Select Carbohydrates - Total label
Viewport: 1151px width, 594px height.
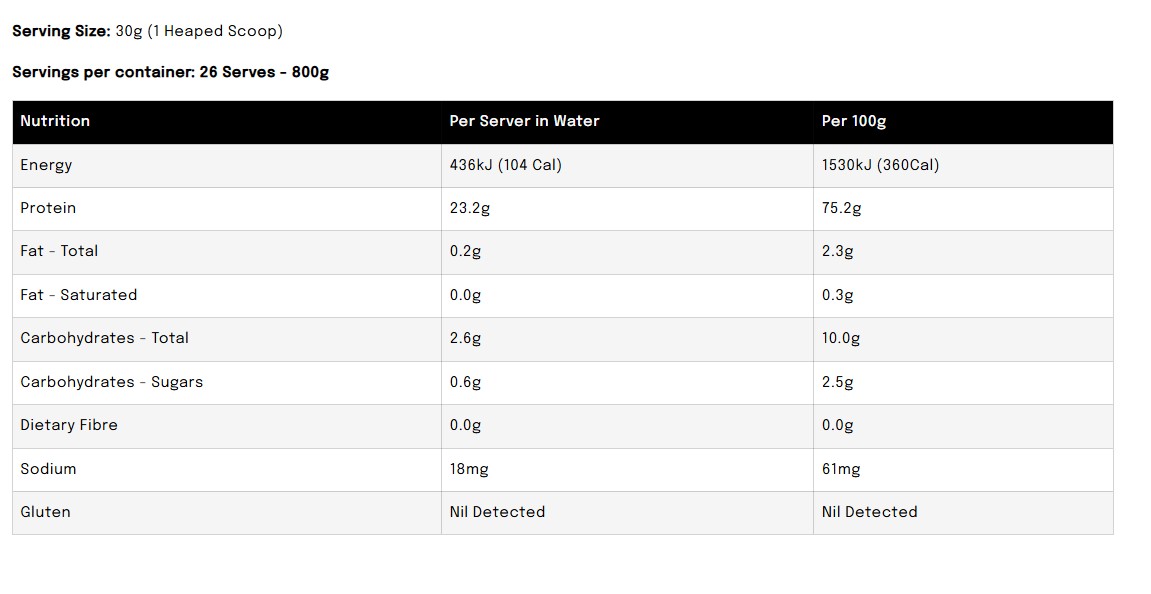coord(104,338)
